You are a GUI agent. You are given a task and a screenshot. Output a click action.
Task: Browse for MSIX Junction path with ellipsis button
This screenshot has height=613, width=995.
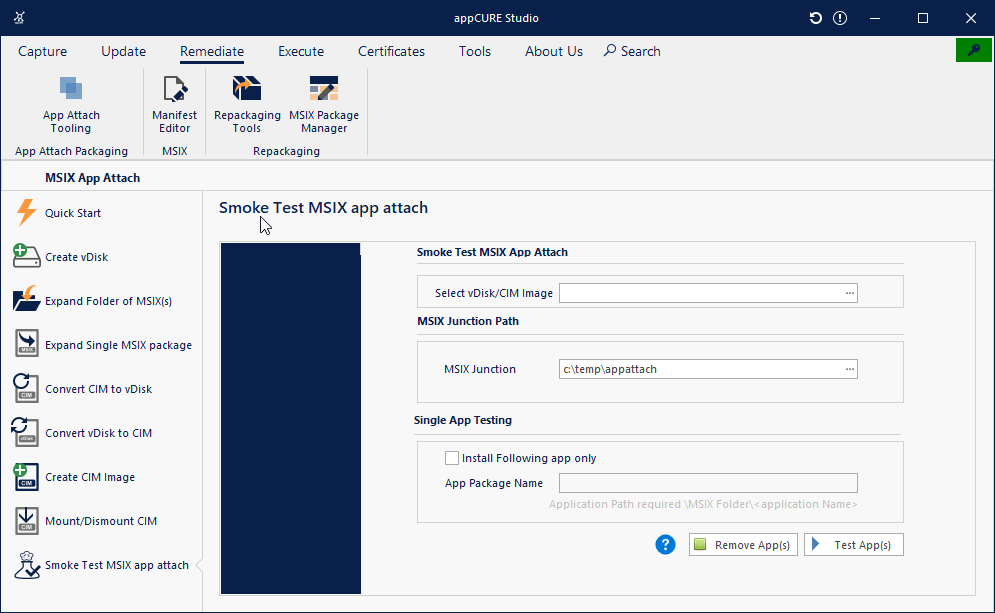(x=850, y=369)
